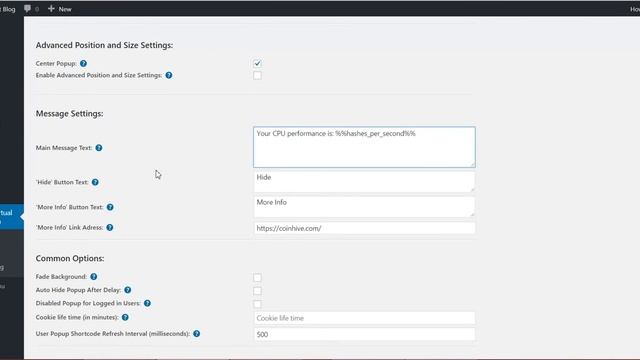The width and height of the screenshot is (640, 360).
Task: Show help for 'More Info' Button Text
Action: point(110,207)
